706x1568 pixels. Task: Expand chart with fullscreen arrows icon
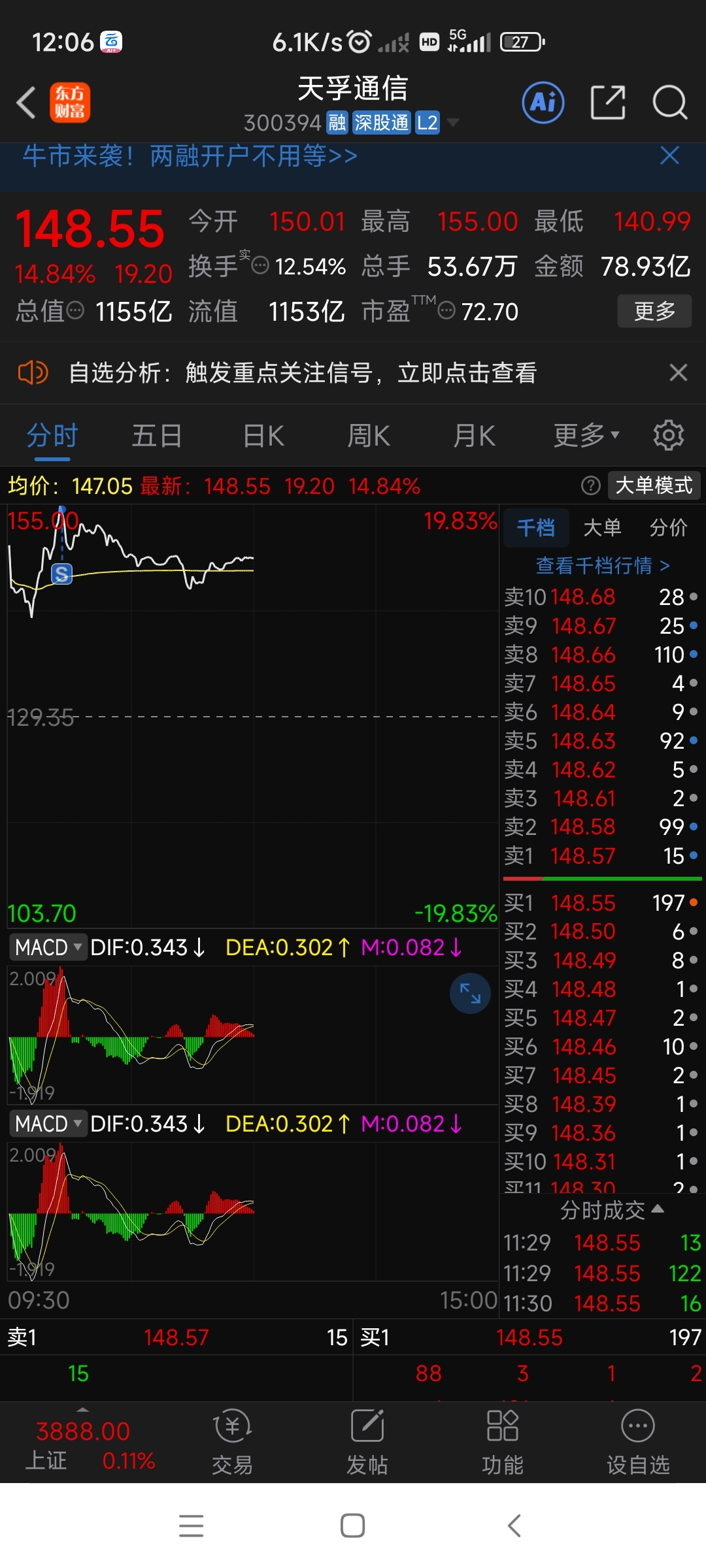(x=470, y=993)
